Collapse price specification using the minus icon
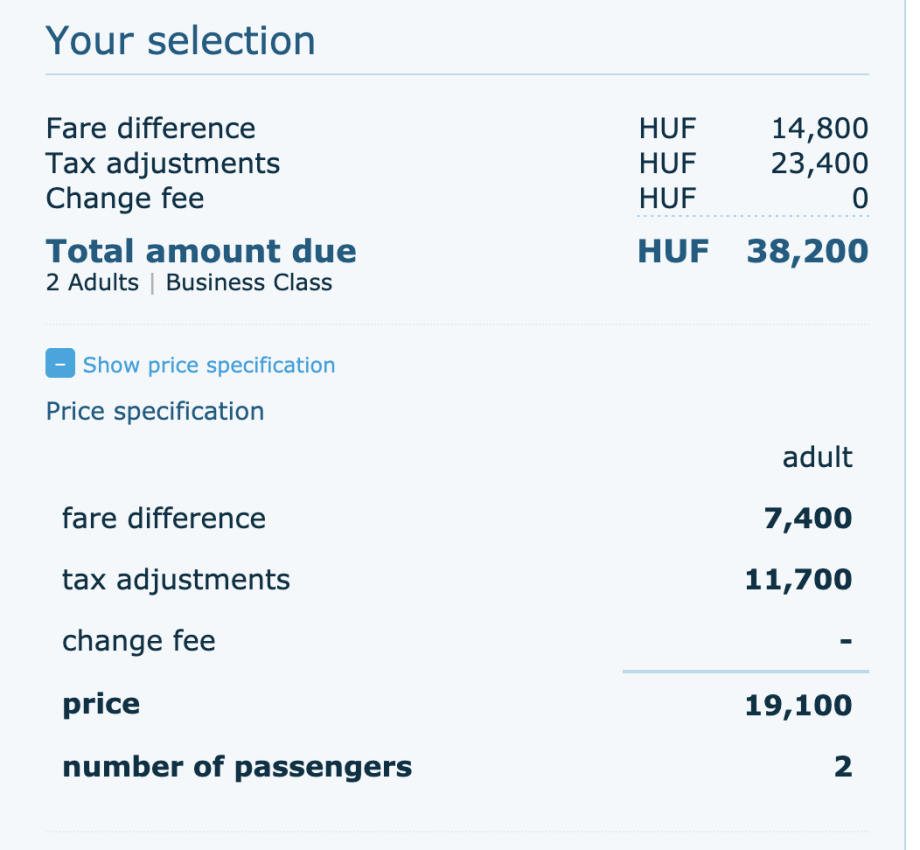 point(60,364)
